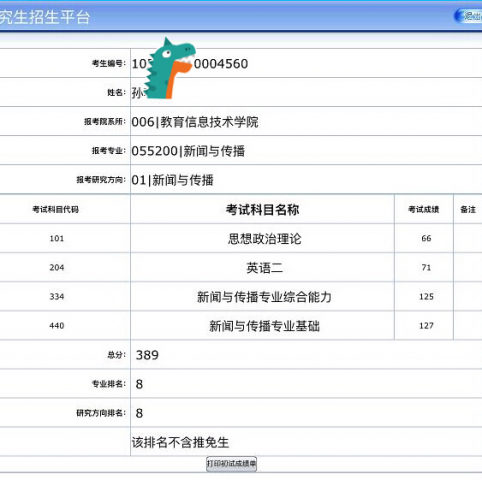Click the 考试成绩 column header
482x480 pixels.
(x=424, y=209)
